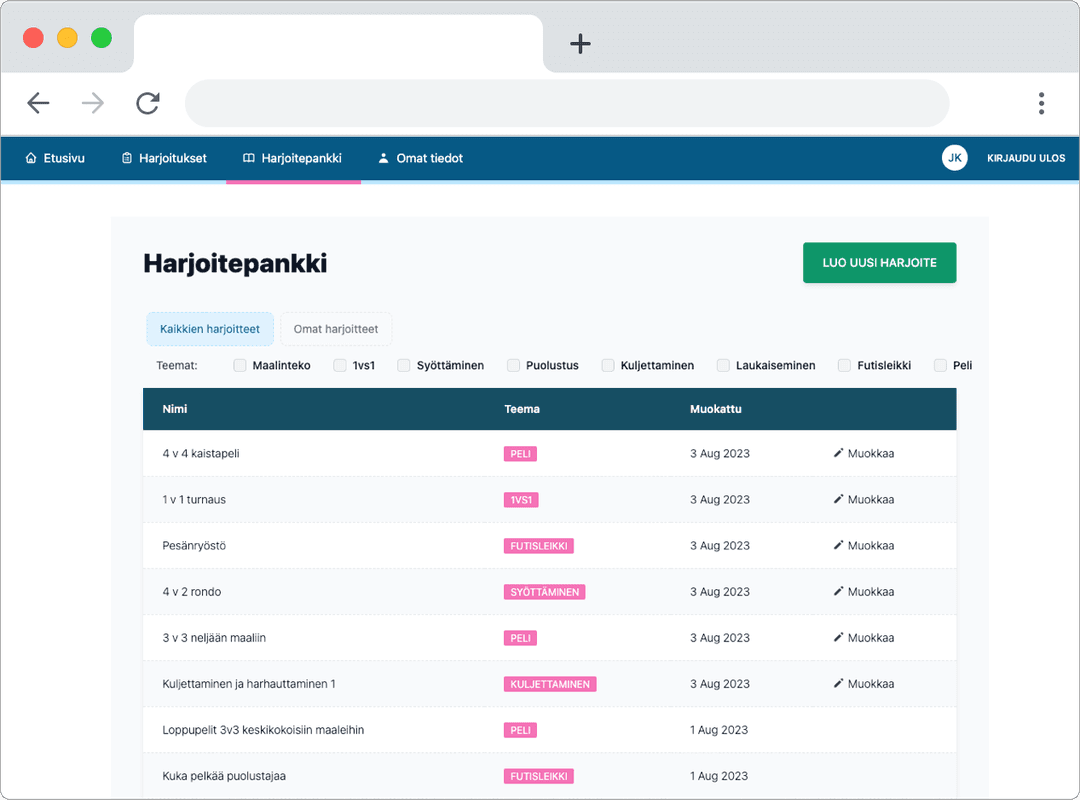The height and width of the screenshot is (800, 1080).
Task: Enable the Kuljettaminen filter
Action: click(608, 365)
